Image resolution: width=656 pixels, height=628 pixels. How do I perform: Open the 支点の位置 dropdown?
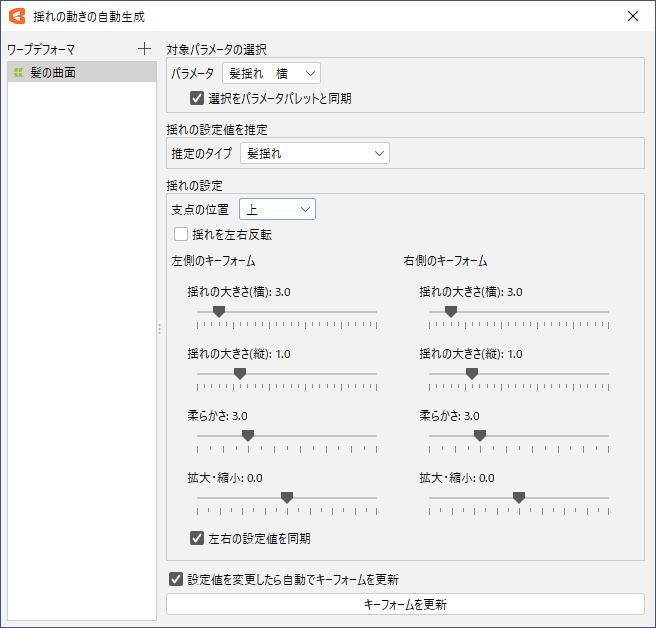277,209
